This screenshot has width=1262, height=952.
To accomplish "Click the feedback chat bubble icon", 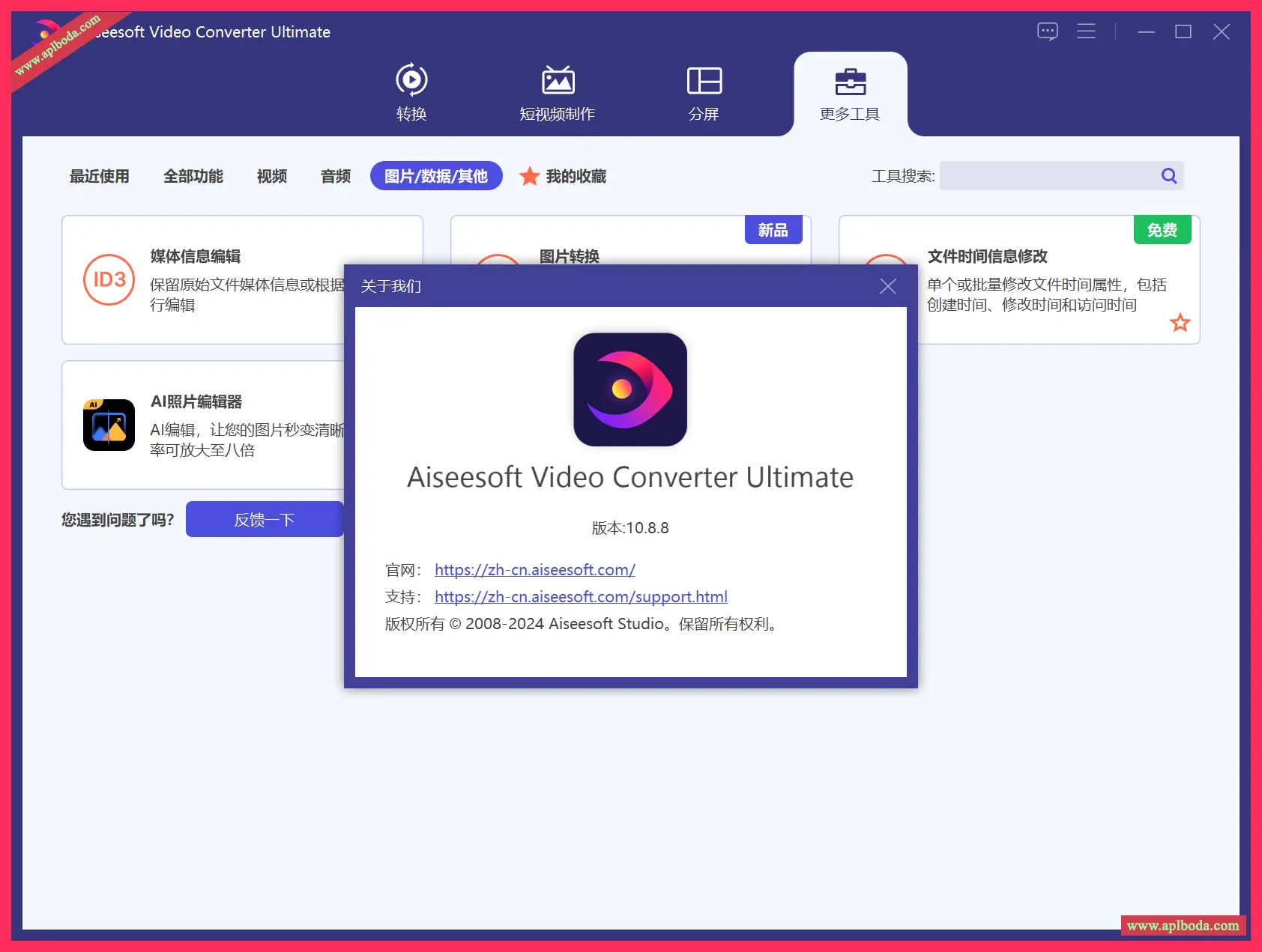I will pyautogui.click(x=1047, y=31).
